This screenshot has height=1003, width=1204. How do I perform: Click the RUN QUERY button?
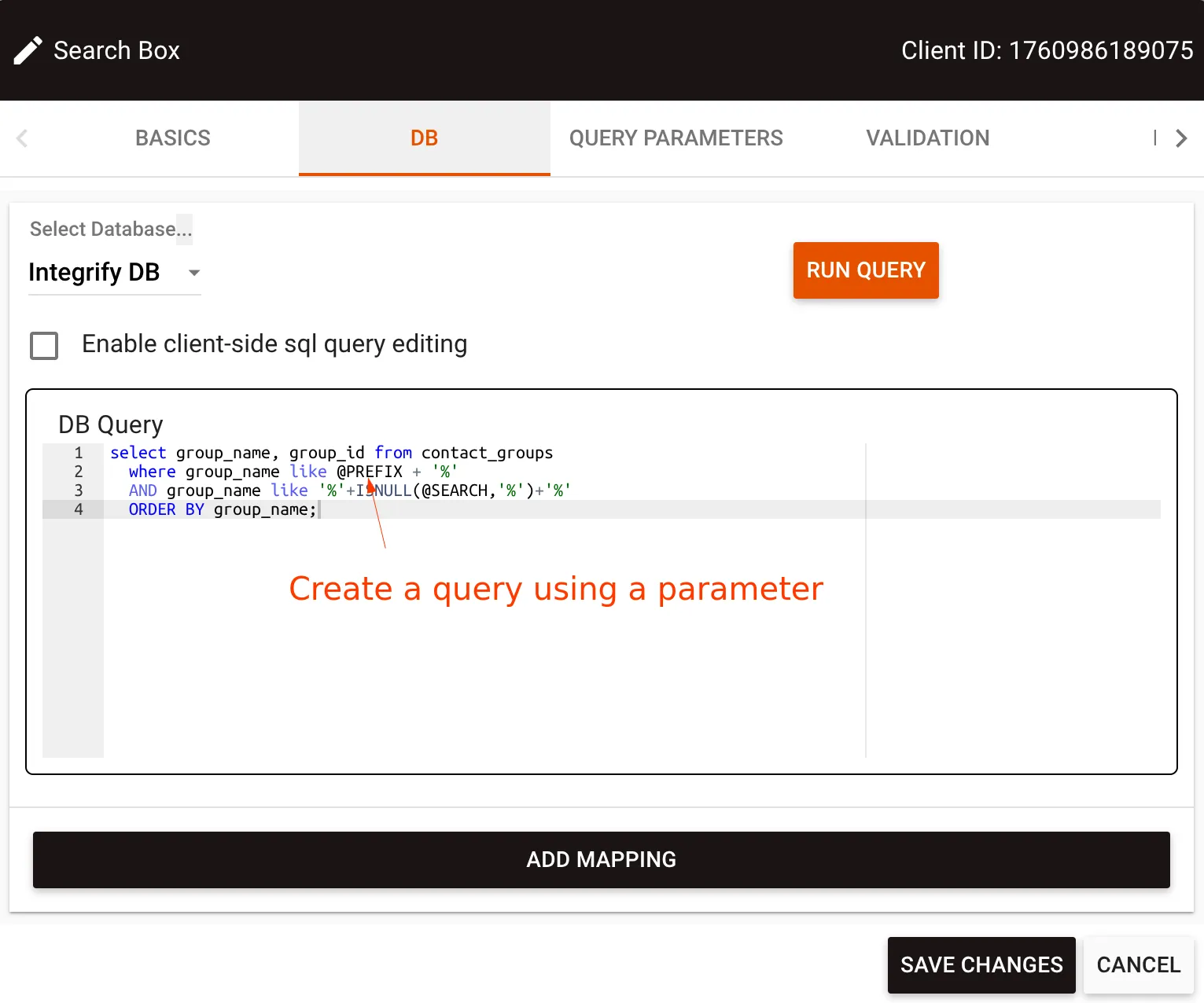click(865, 270)
